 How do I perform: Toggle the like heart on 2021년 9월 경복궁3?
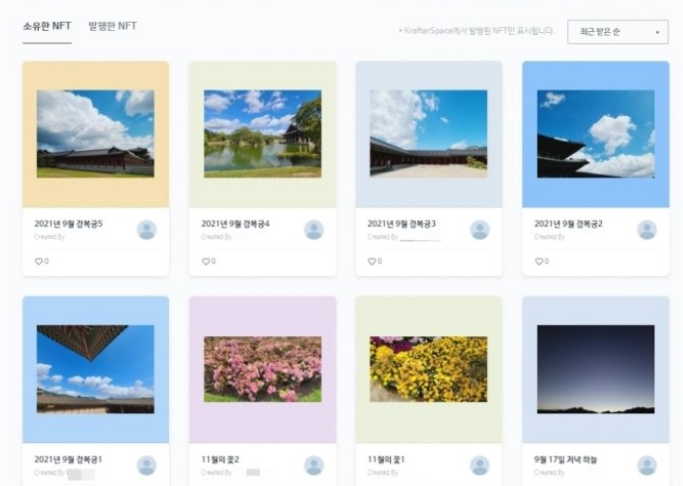point(372,261)
